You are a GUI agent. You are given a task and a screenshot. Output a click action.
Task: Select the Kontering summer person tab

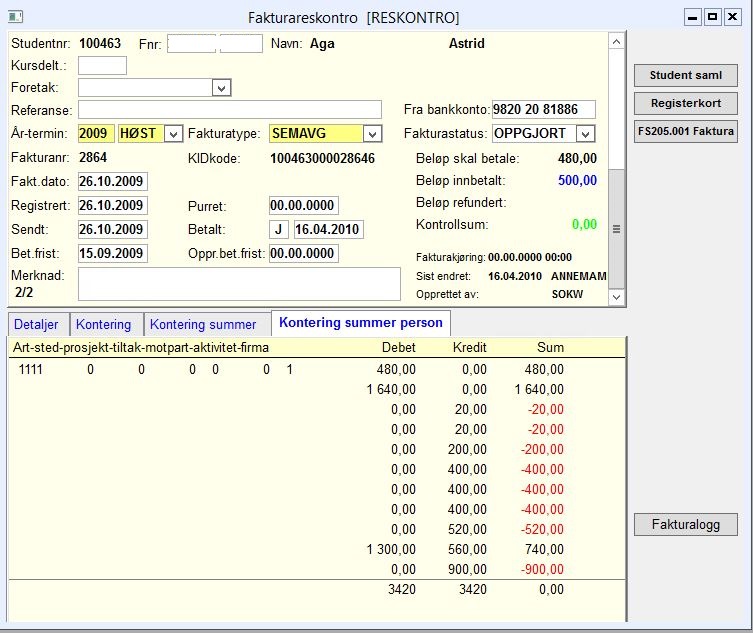pyautogui.click(x=361, y=323)
